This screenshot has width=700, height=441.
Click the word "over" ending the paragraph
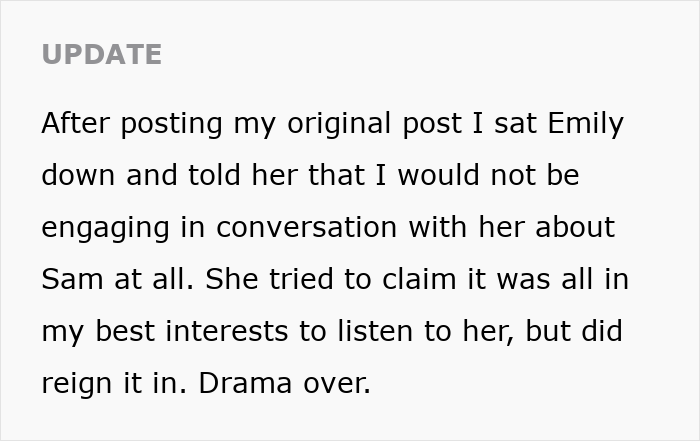tap(334, 382)
